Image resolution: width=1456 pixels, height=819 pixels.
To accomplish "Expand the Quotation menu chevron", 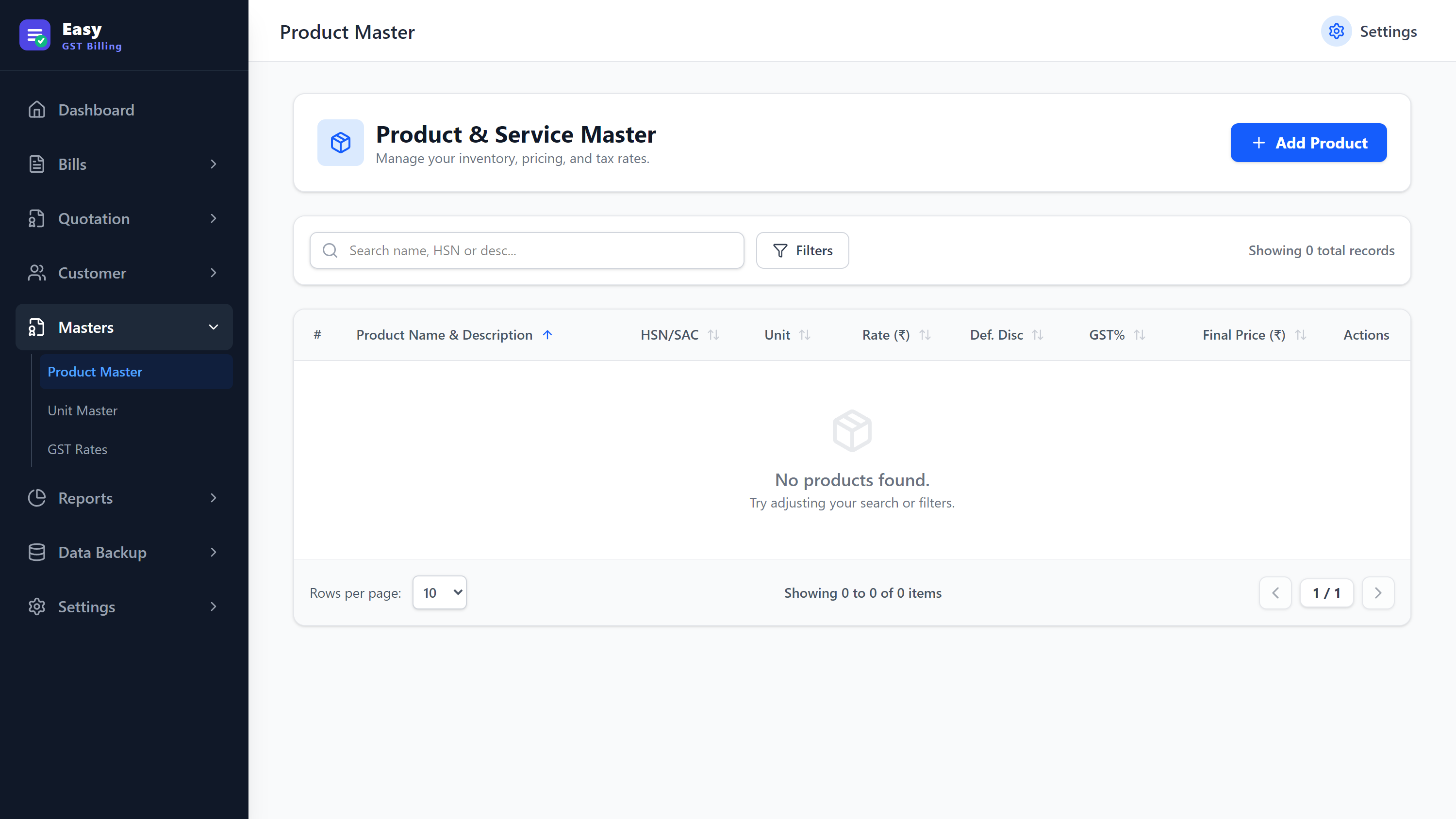I will [x=213, y=218].
